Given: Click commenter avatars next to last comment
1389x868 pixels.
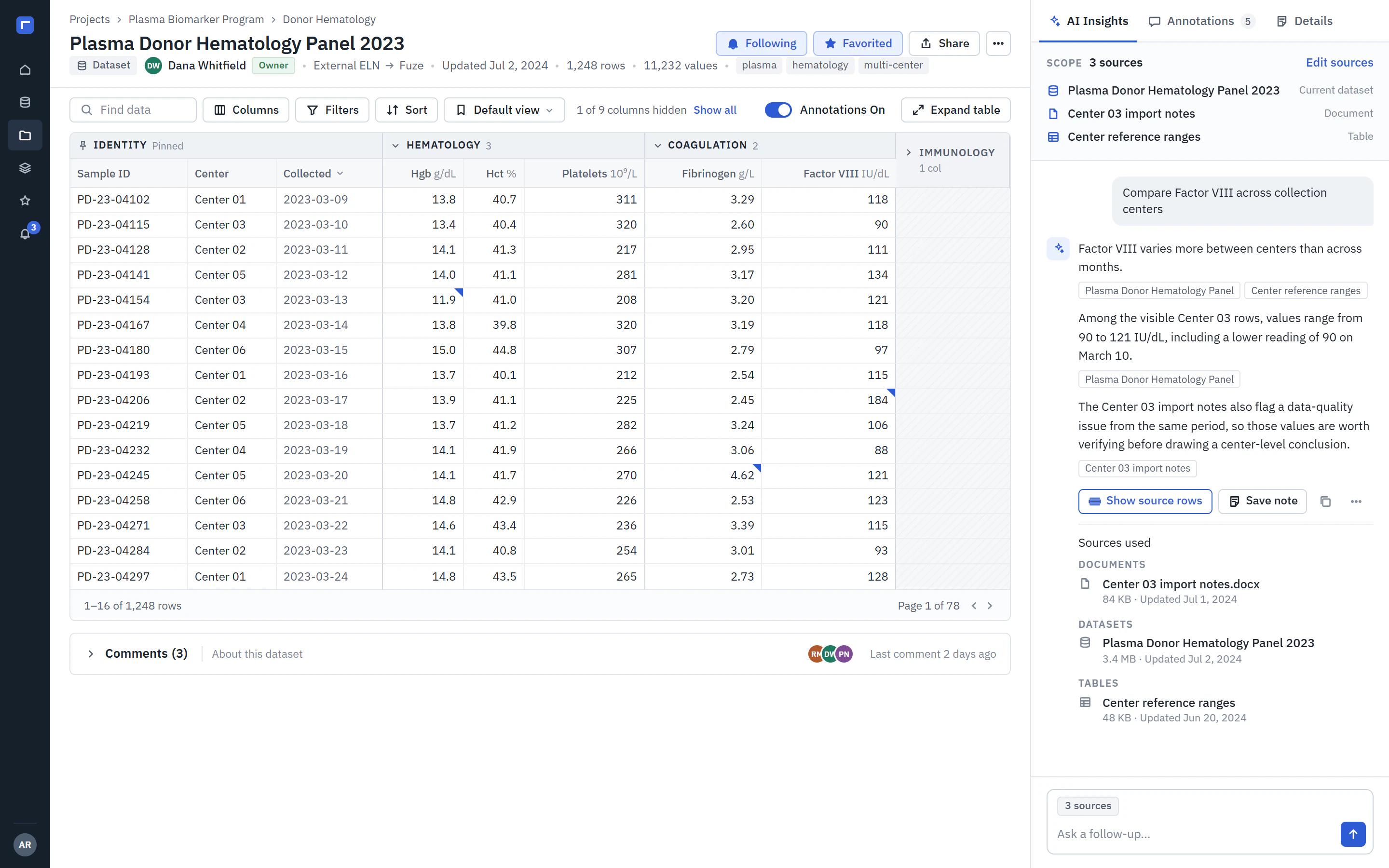Looking at the screenshot, I should click(830, 654).
